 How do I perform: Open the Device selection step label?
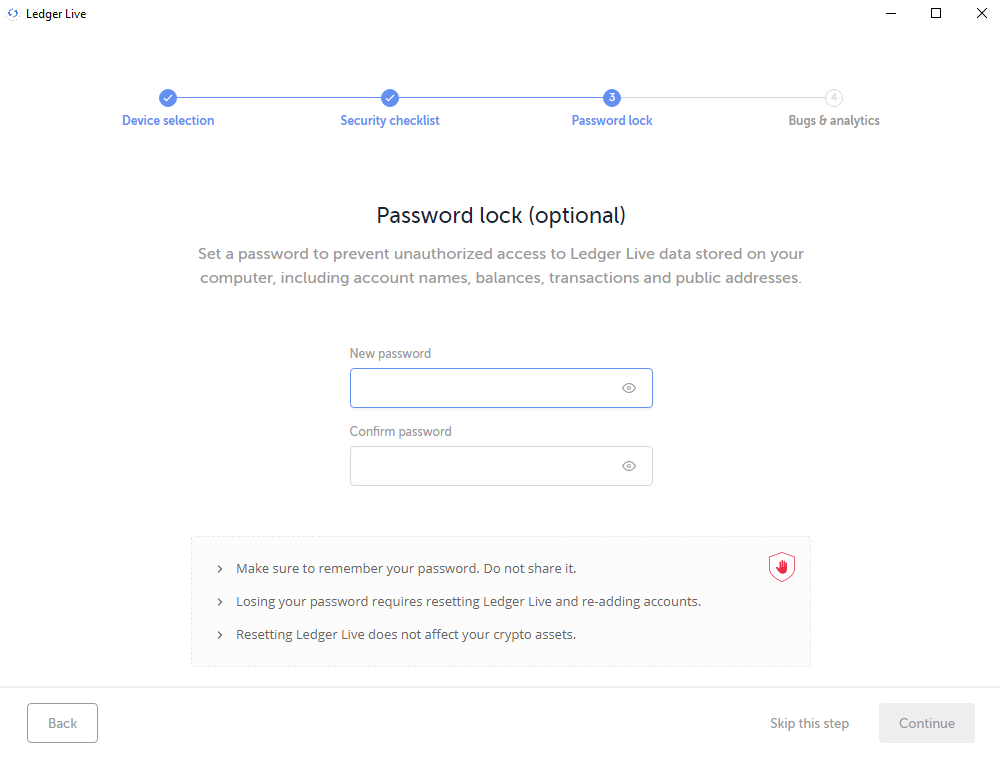point(168,121)
